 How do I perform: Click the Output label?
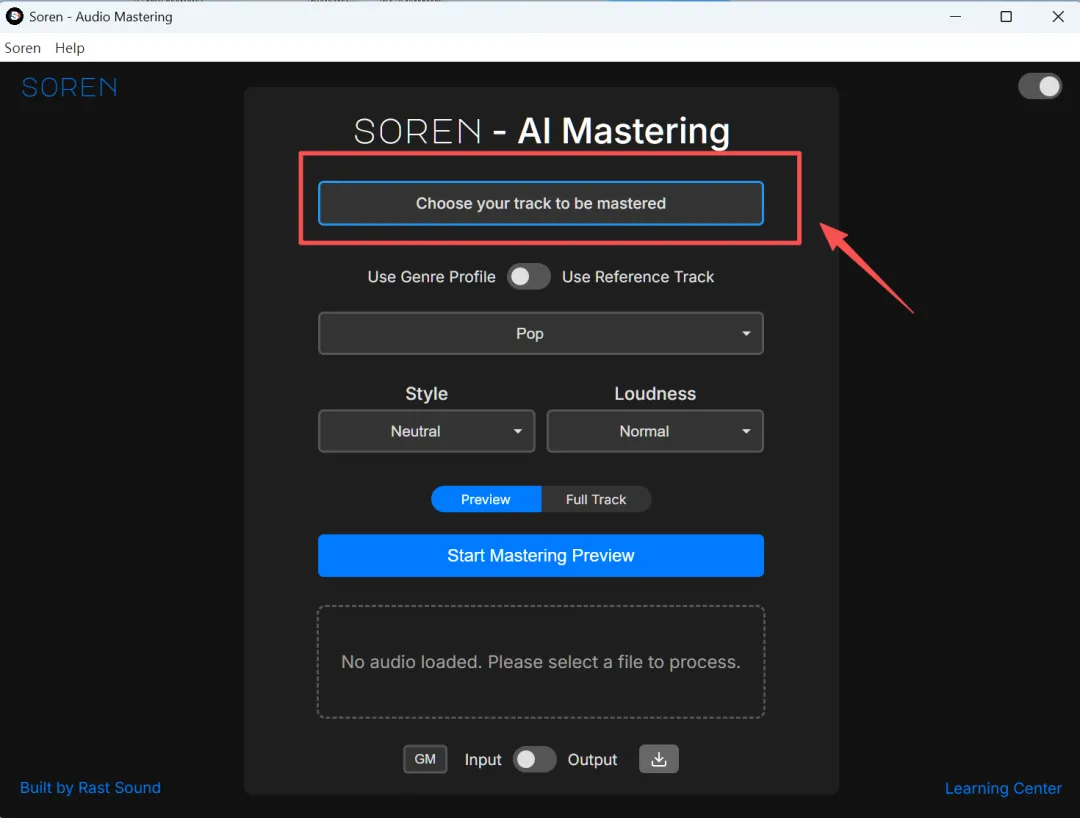coord(592,759)
